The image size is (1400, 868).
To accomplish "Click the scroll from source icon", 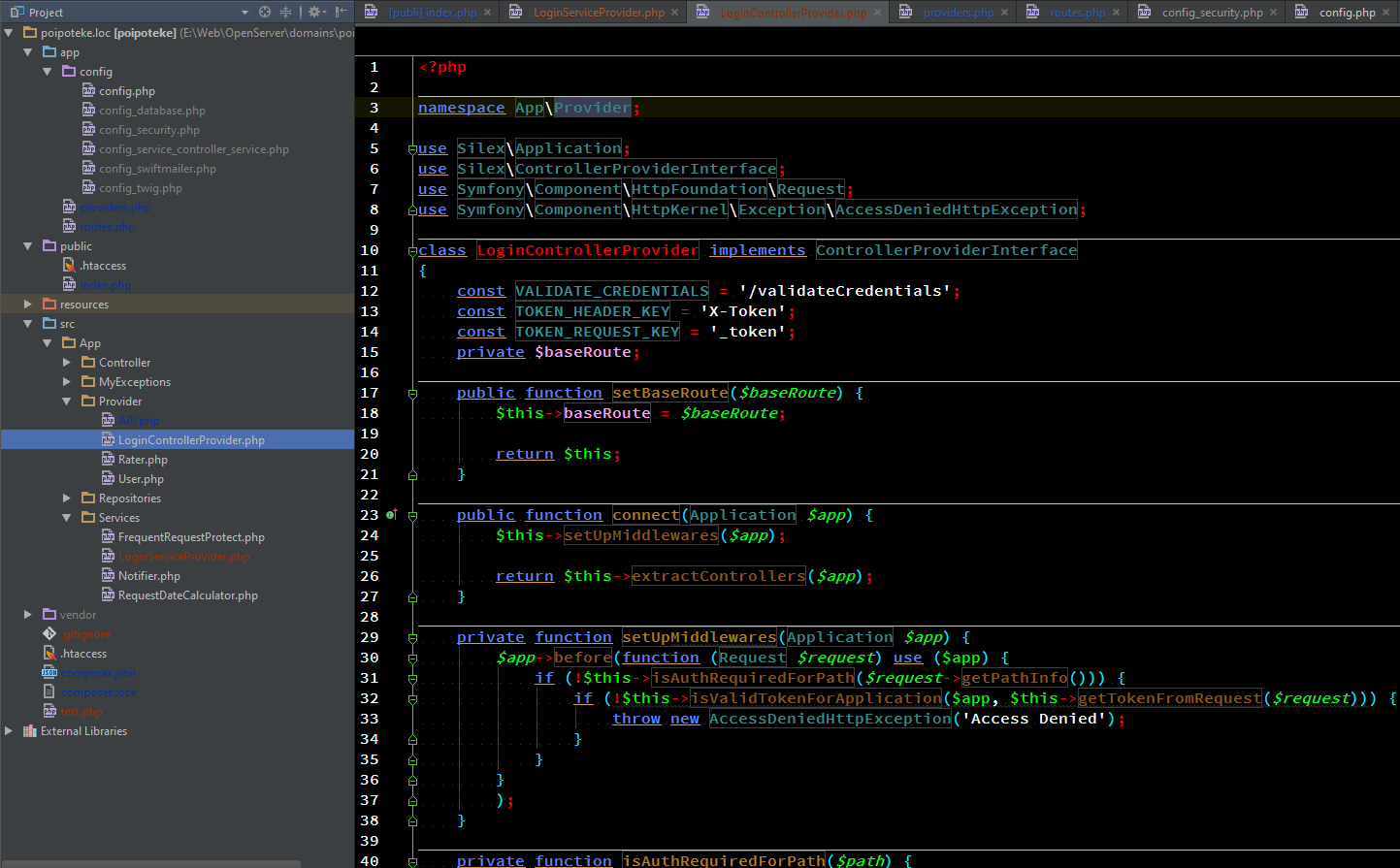I will 265,12.
